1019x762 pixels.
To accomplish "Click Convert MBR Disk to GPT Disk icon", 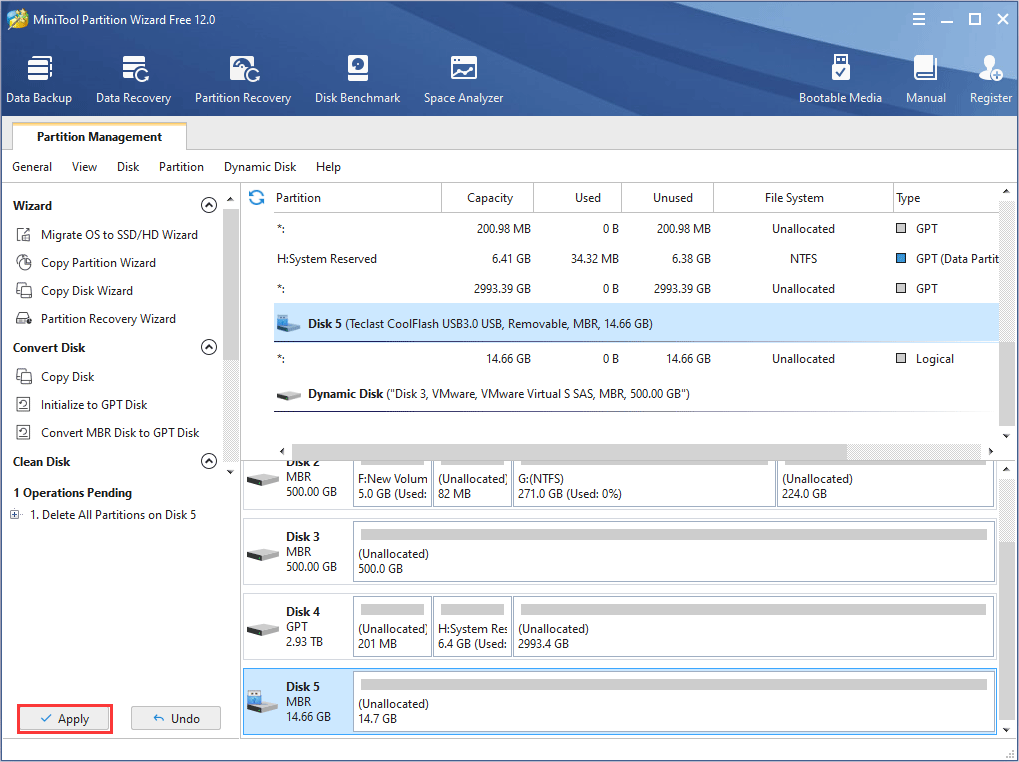I will (x=23, y=432).
